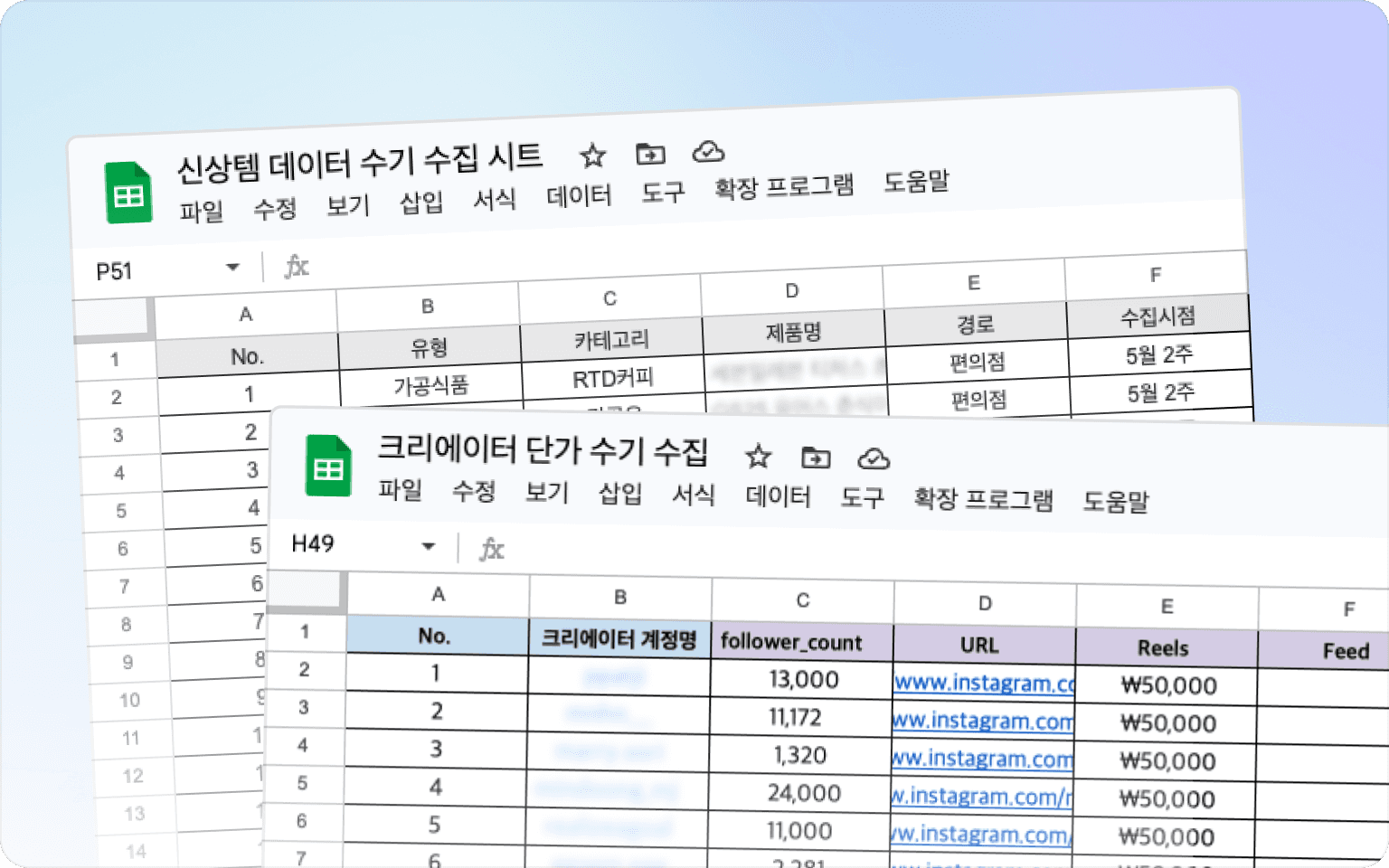Image resolution: width=1389 pixels, height=868 pixels.
Task: Open the 삽입 menu in the 크리에이터 sheet
Action: pyautogui.click(x=620, y=493)
